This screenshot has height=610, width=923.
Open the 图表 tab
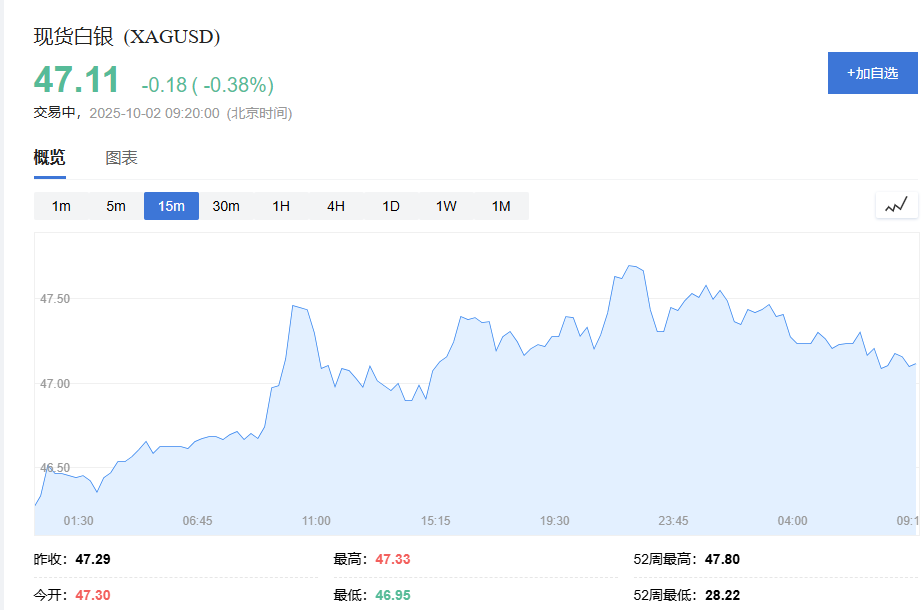click(121, 158)
